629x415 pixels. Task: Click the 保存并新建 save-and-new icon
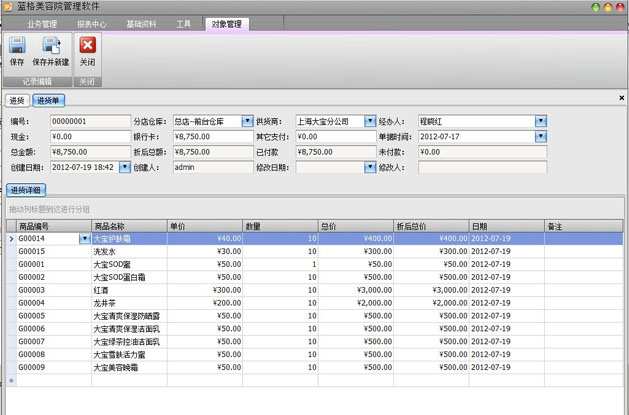pyautogui.click(x=51, y=45)
